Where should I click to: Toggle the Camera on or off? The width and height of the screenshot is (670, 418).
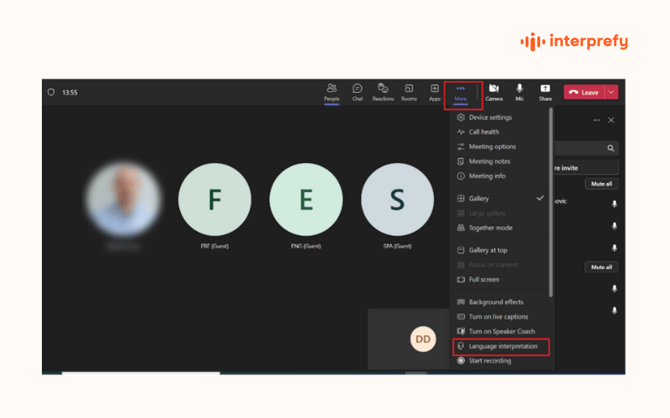pos(494,91)
